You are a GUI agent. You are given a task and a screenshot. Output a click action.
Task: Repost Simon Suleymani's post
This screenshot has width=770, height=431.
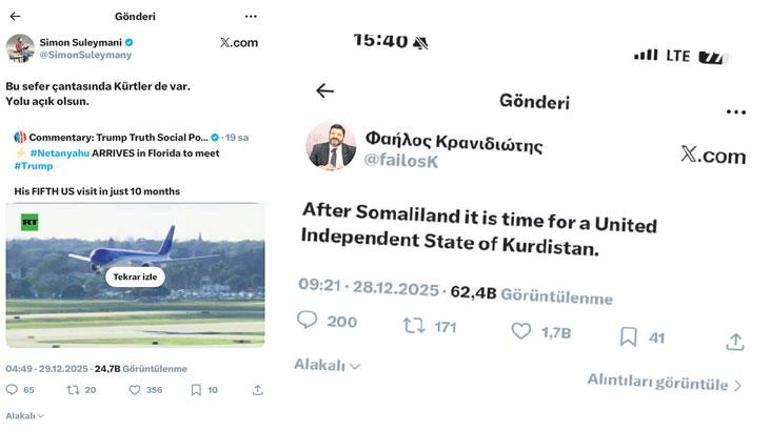[x=72, y=390]
